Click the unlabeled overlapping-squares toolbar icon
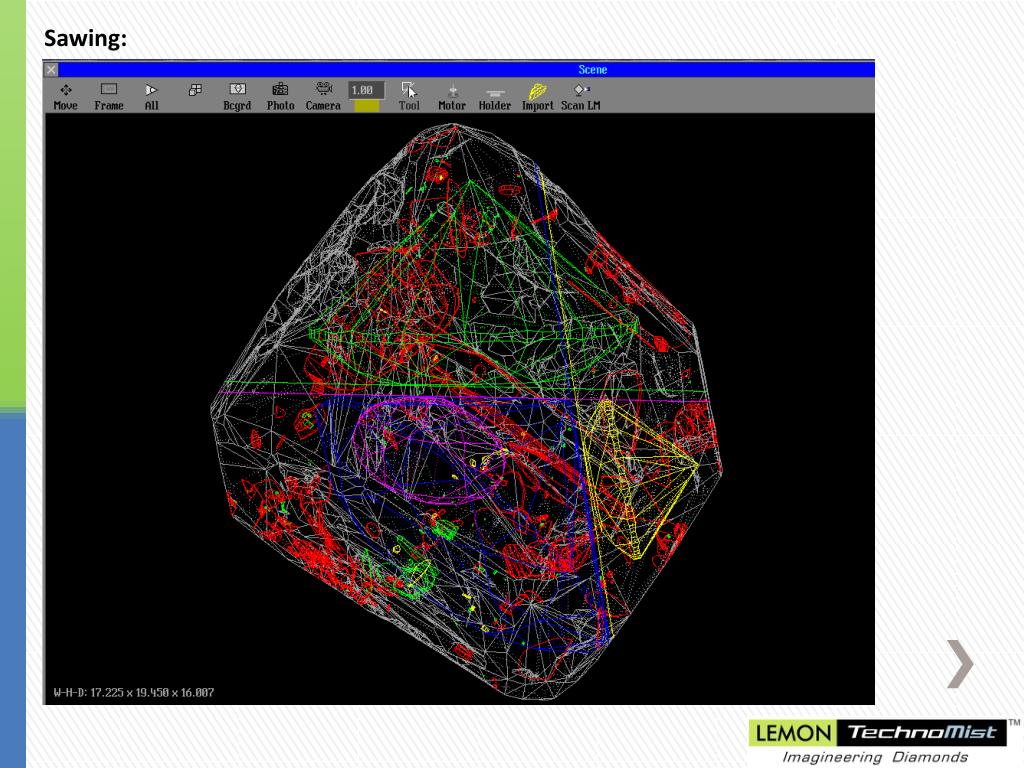Image resolution: width=1024 pixels, height=768 pixels. (195, 90)
